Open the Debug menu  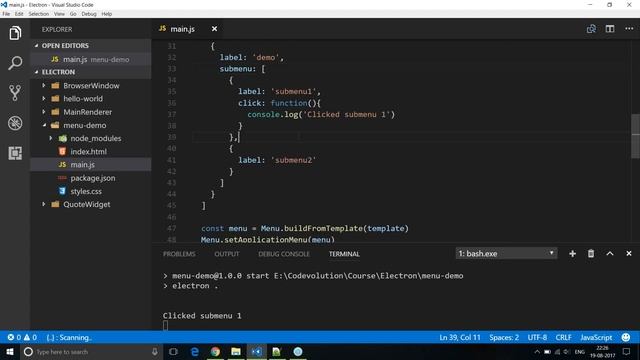(x=89, y=14)
